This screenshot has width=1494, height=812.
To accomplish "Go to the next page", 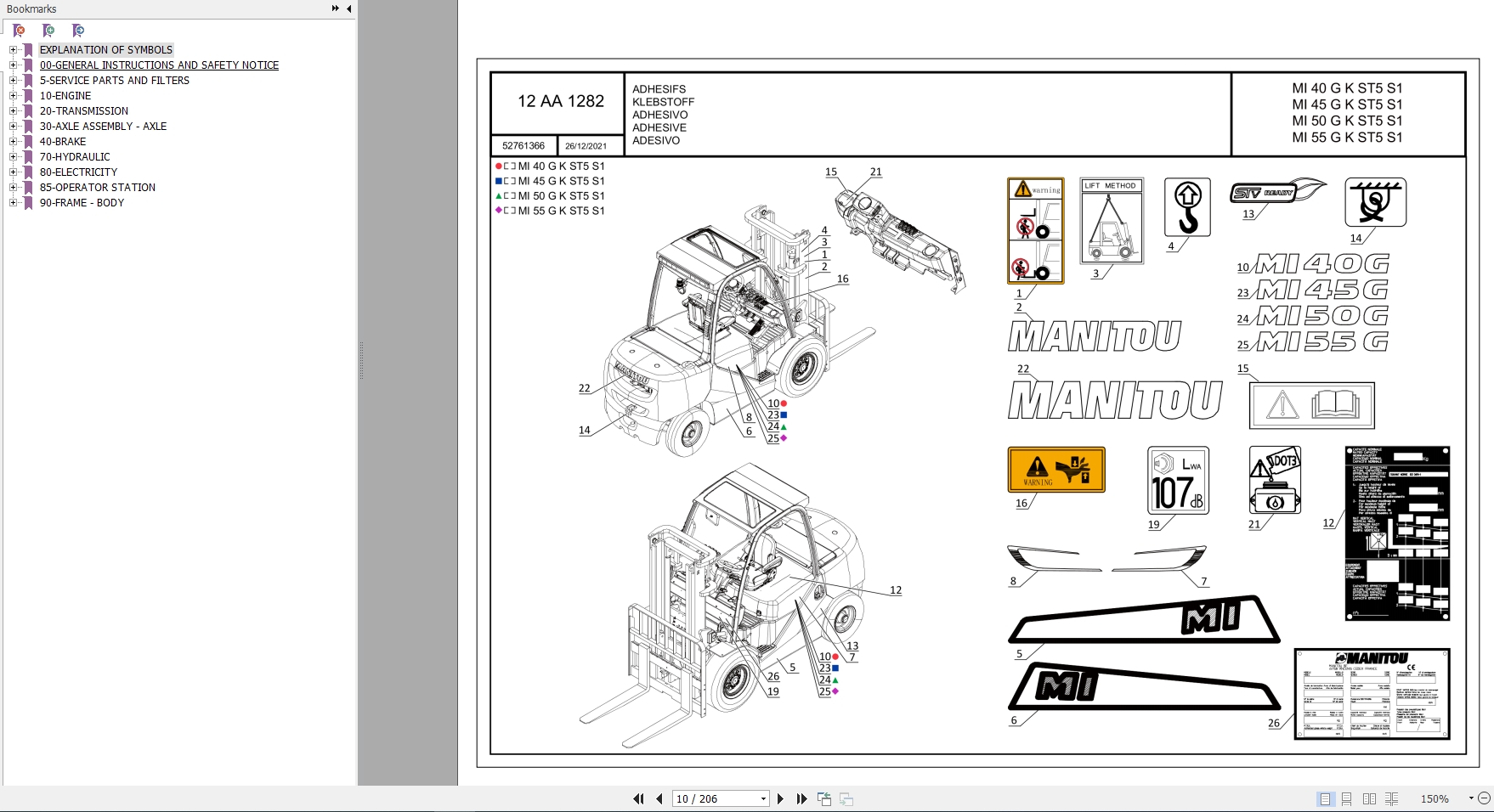I will tap(780, 798).
